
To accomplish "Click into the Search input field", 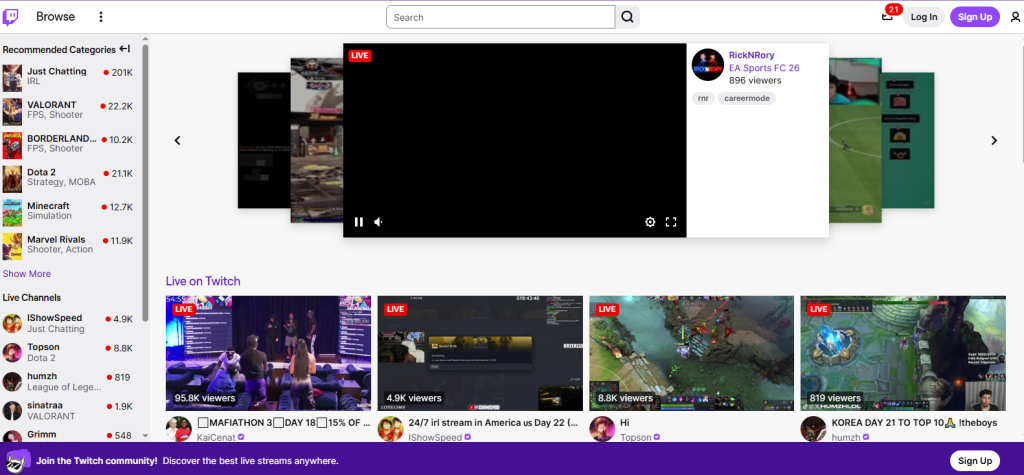I will pos(500,17).
